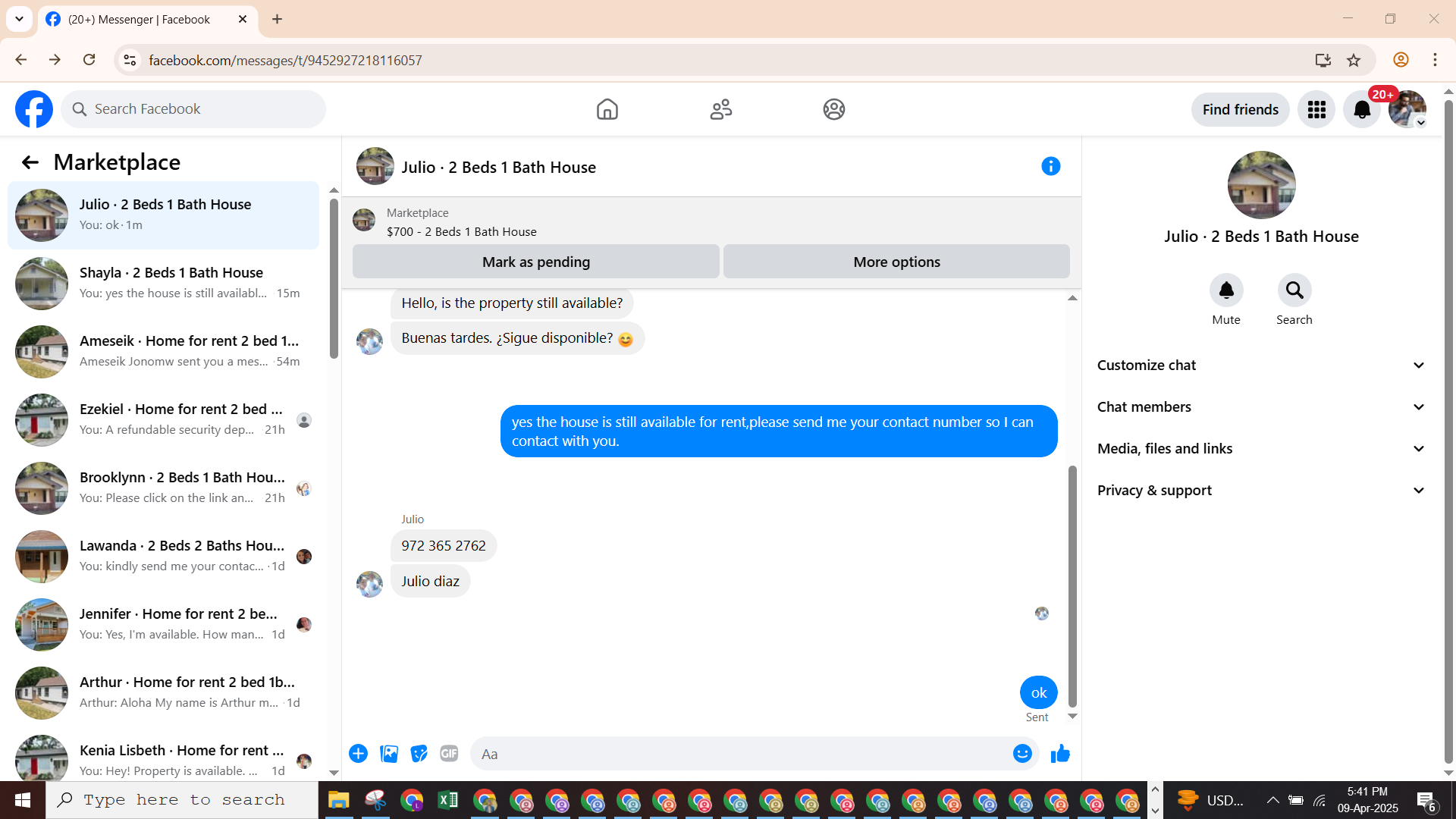Open Arthur Home for rent conversation
Image resolution: width=1456 pixels, height=819 pixels.
pyautogui.click(x=163, y=693)
